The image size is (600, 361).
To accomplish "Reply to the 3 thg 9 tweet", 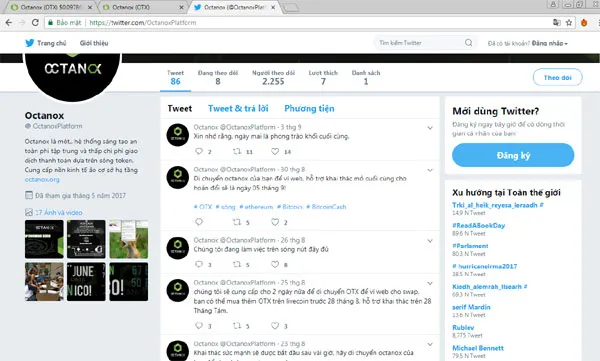I will 199,151.
